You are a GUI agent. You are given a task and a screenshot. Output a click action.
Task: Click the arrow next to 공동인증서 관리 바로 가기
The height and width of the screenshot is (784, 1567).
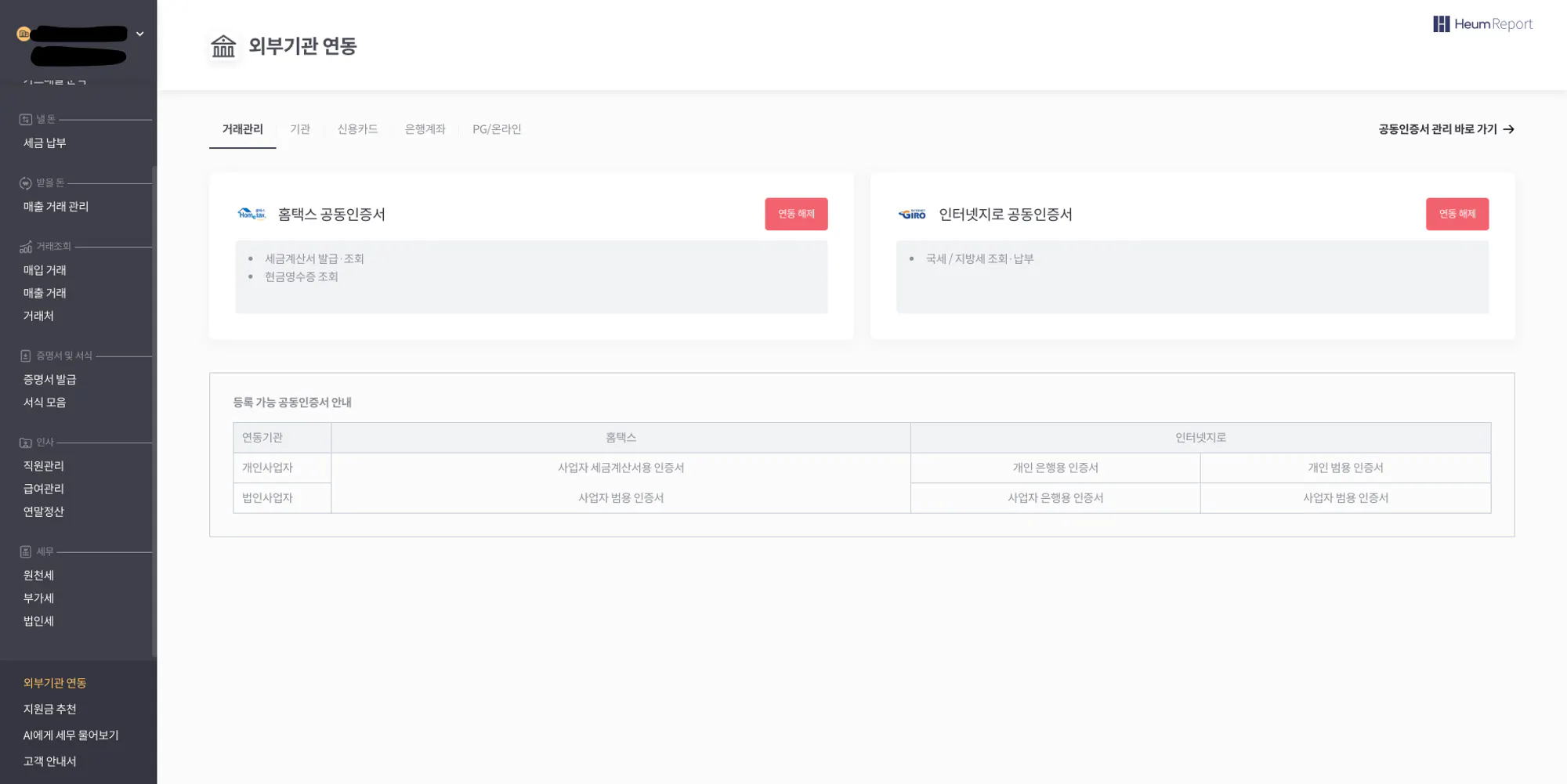(x=1509, y=129)
